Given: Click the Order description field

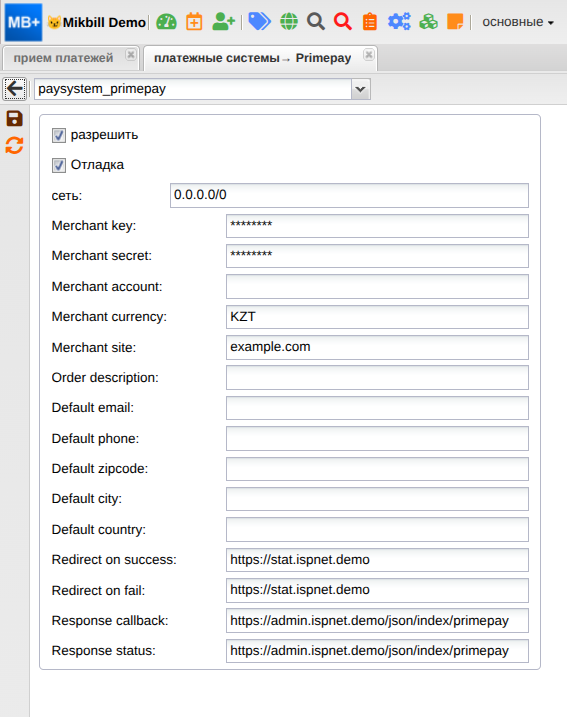Looking at the screenshot, I should pyautogui.click(x=377, y=378).
